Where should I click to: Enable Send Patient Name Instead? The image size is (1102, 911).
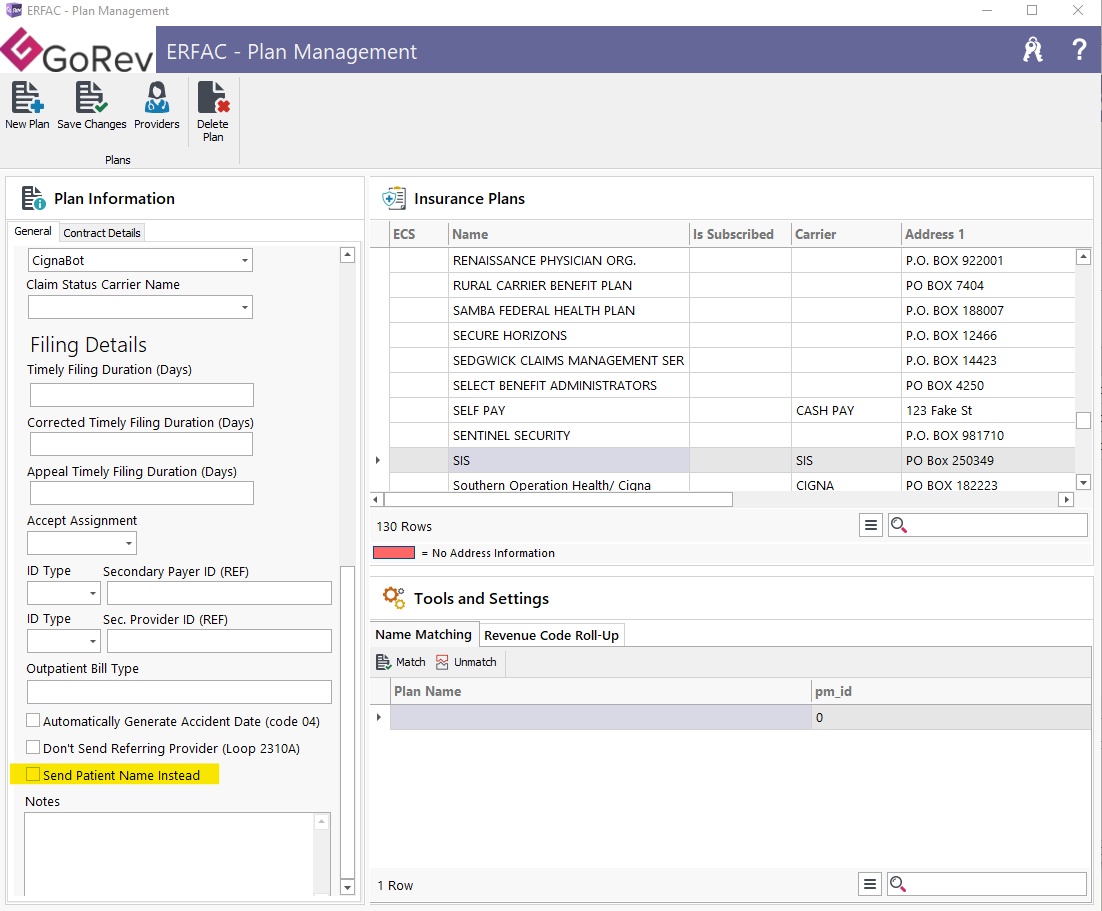pyautogui.click(x=33, y=774)
